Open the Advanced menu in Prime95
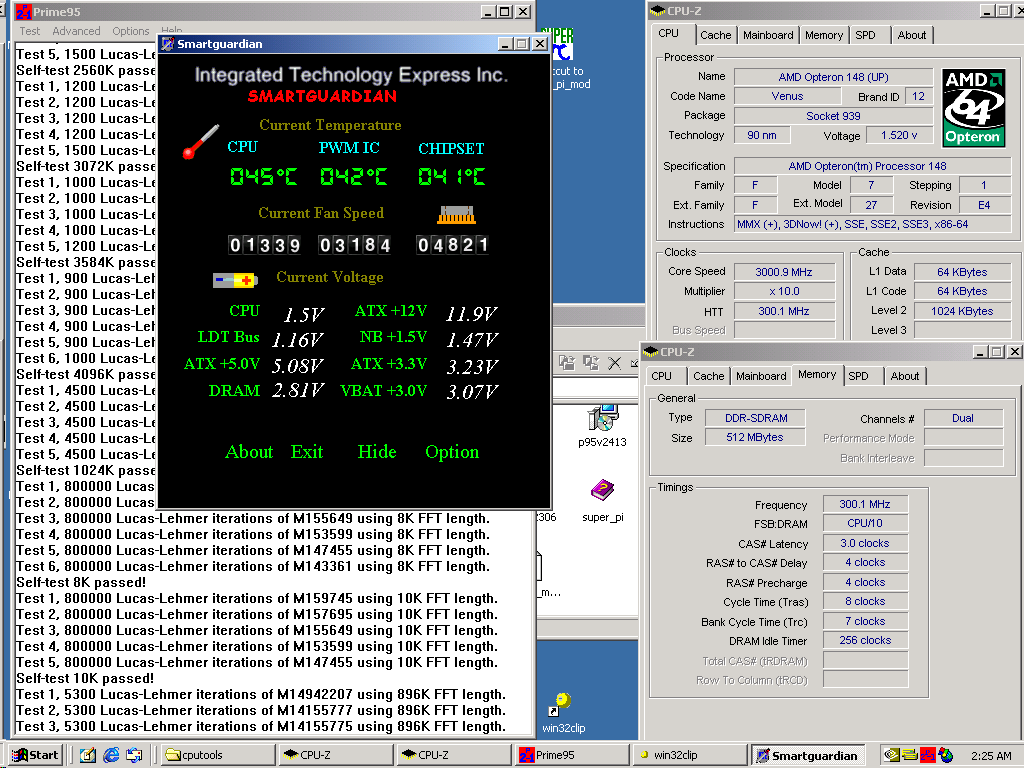This screenshot has height=768, width=1024. click(76, 31)
